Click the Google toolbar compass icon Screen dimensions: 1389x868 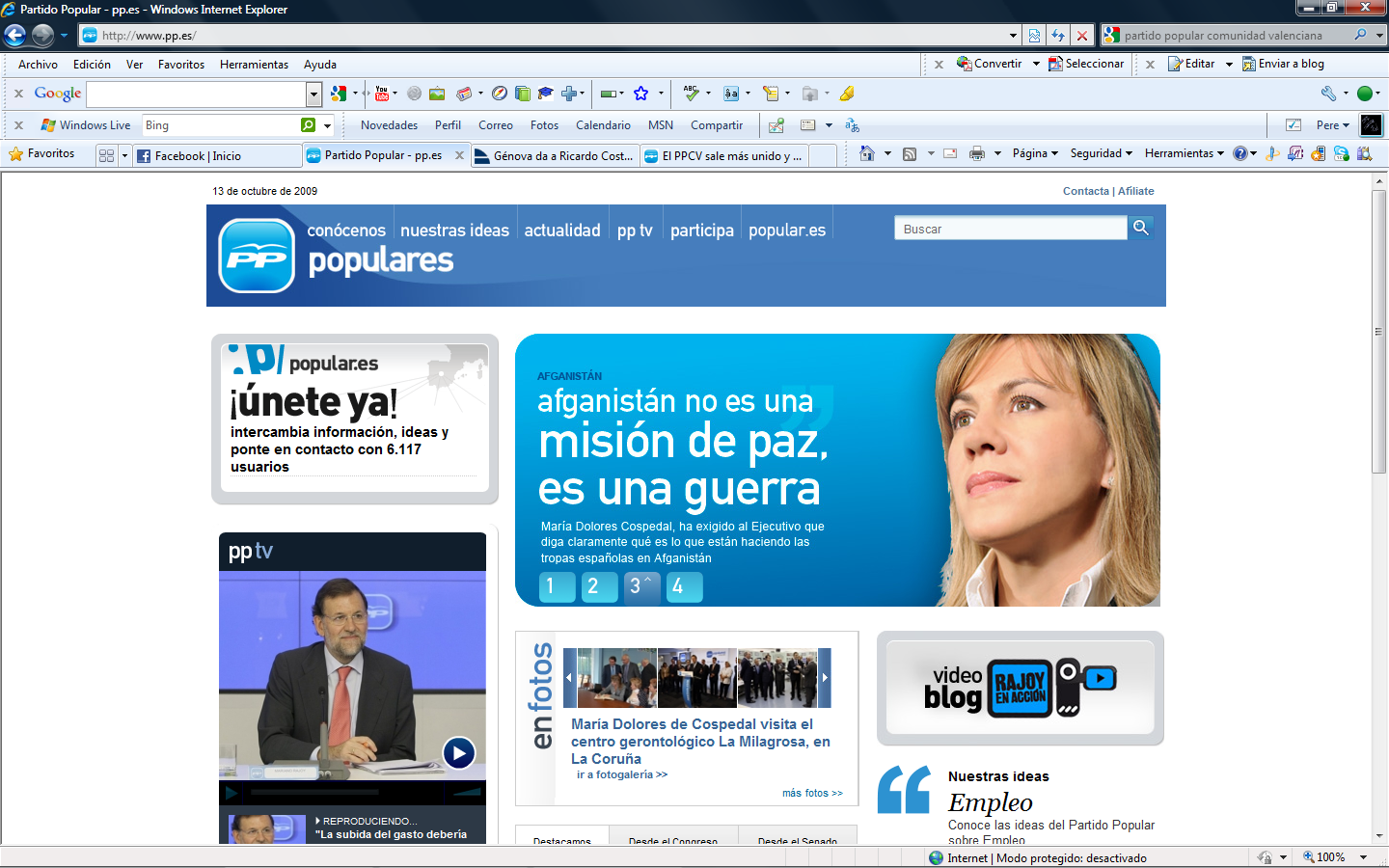tap(499, 94)
